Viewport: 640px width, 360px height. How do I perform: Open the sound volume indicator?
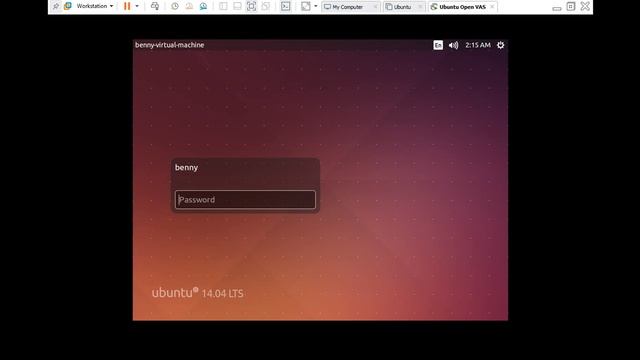tap(453, 45)
